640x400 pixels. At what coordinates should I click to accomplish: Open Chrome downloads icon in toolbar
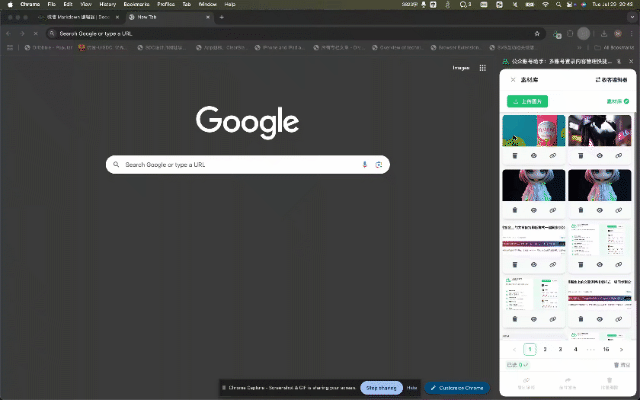pos(604,33)
